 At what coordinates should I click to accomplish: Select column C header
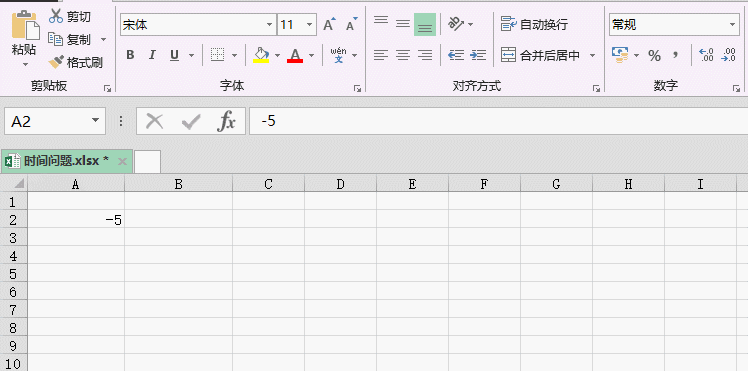tap(269, 184)
